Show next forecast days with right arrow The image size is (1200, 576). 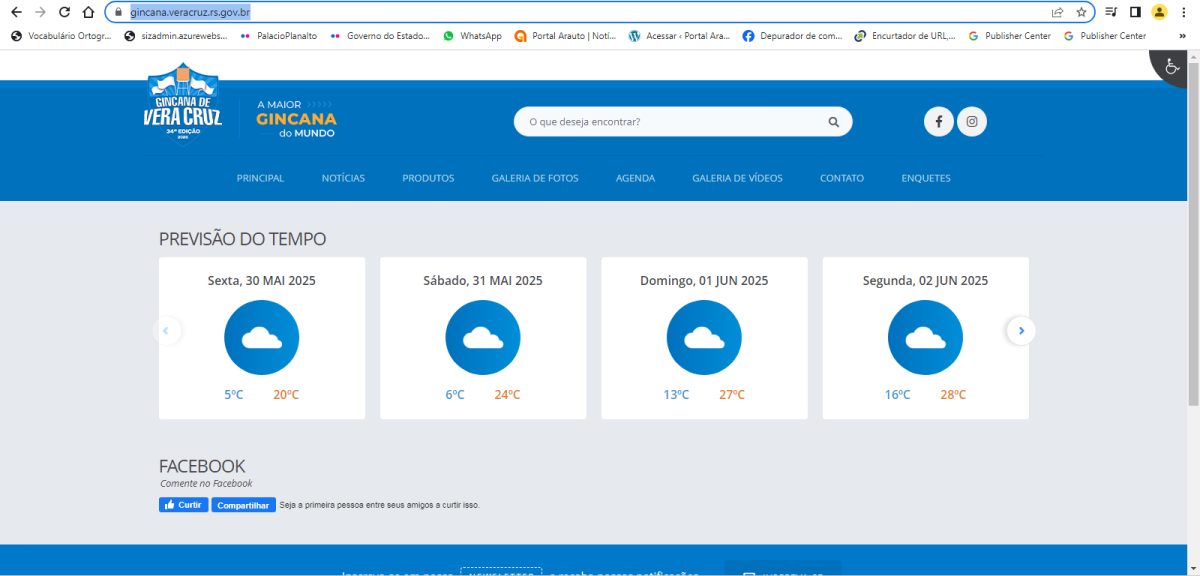[x=1021, y=330]
